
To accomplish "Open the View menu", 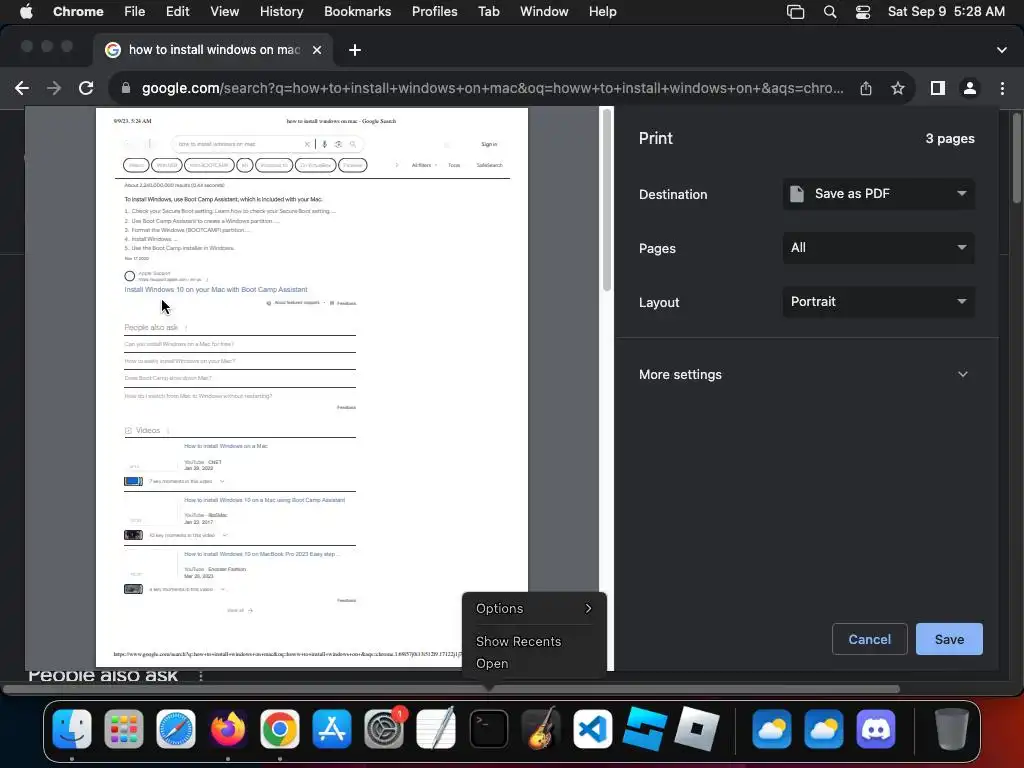I will point(224,12).
